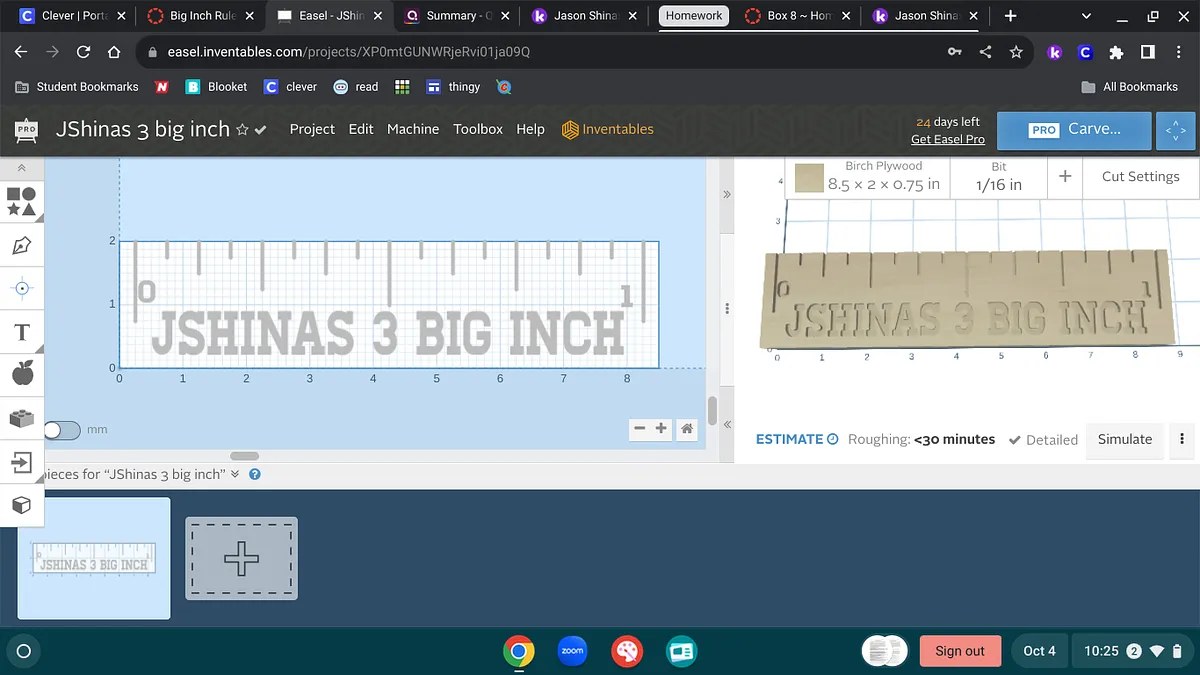The image size is (1200, 675).
Task: Star the JShinas 3 big inch project
Action: tap(241, 130)
